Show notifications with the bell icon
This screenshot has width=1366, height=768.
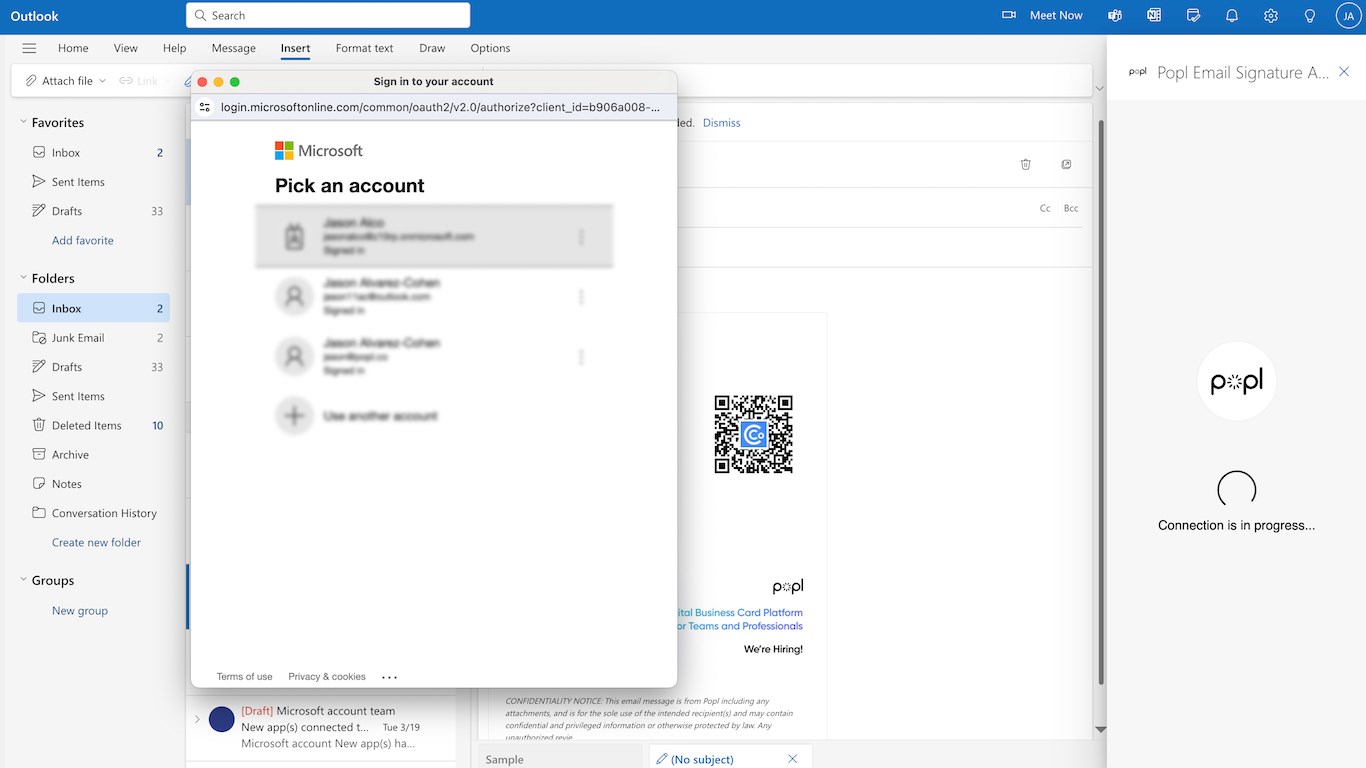coord(1232,16)
